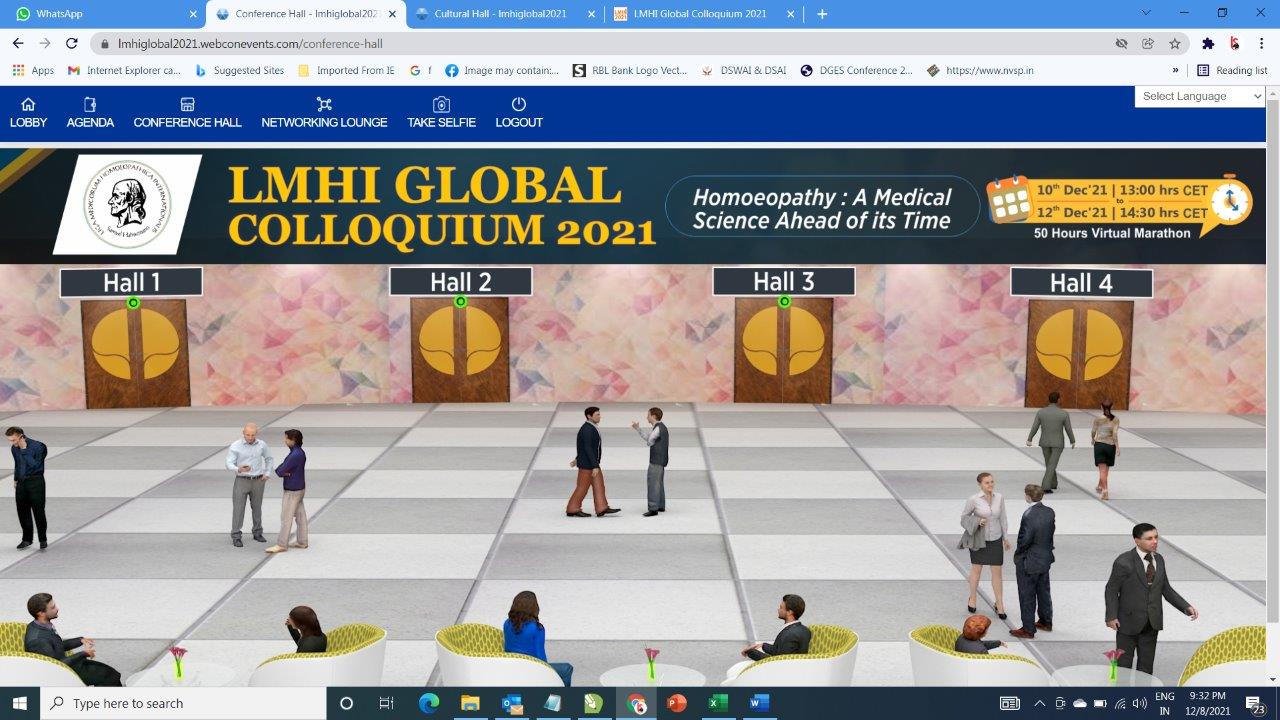
Task: Log out using the Logout button
Action: point(519,112)
